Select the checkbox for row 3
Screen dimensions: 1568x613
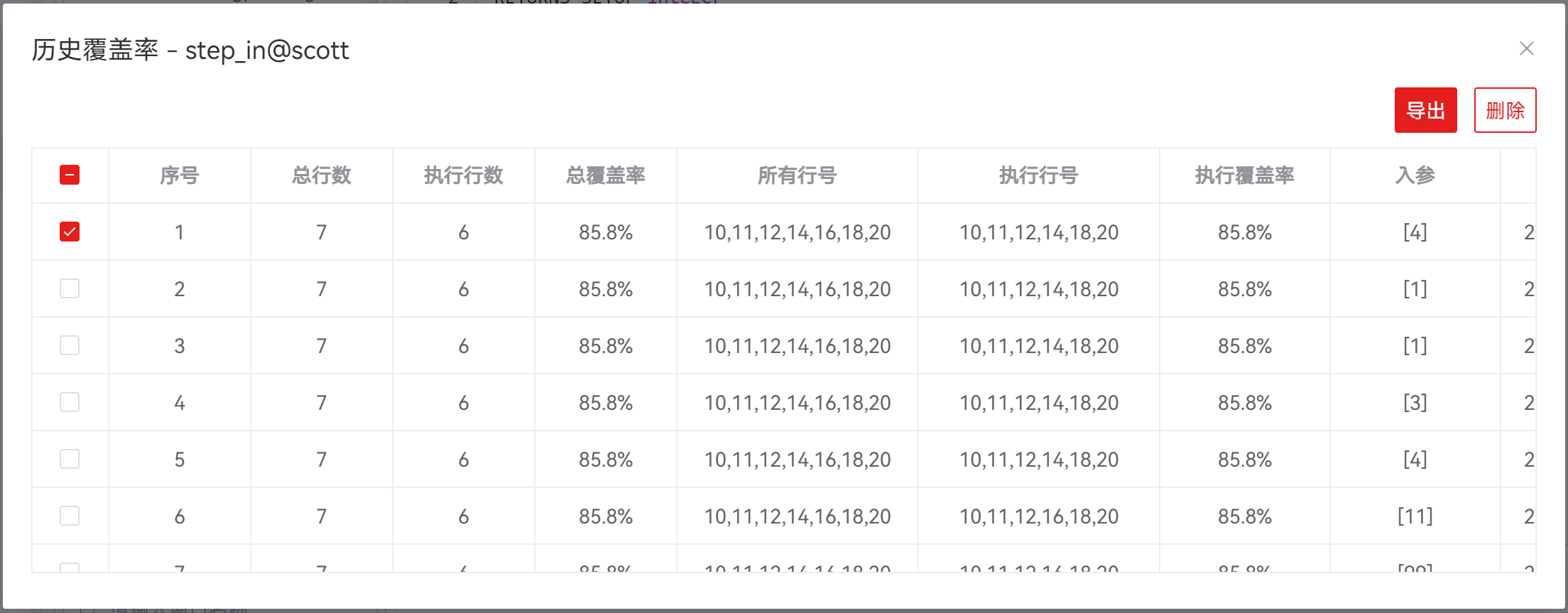70,345
